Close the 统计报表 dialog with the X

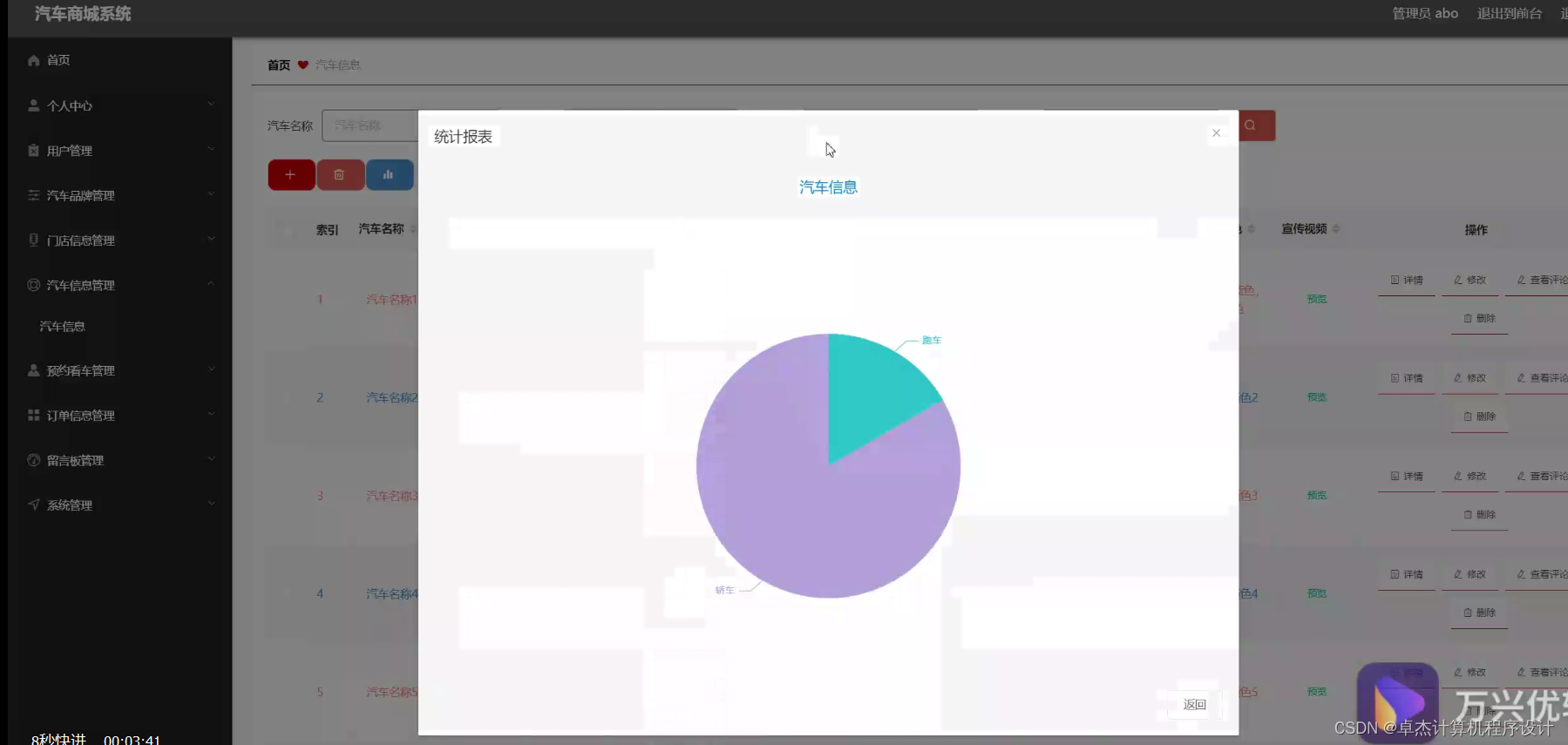(x=1216, y=133)
